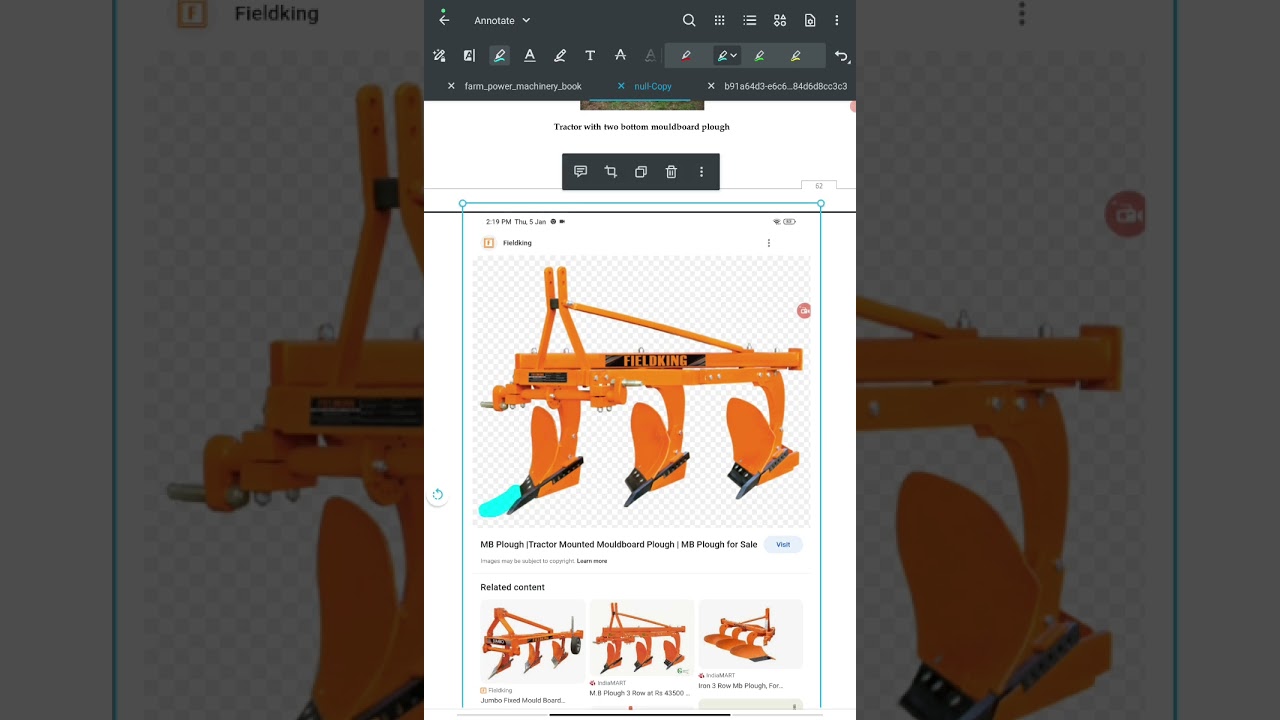Select the free text T tool
1280x720 pixels.
click(x=590, y=56)
